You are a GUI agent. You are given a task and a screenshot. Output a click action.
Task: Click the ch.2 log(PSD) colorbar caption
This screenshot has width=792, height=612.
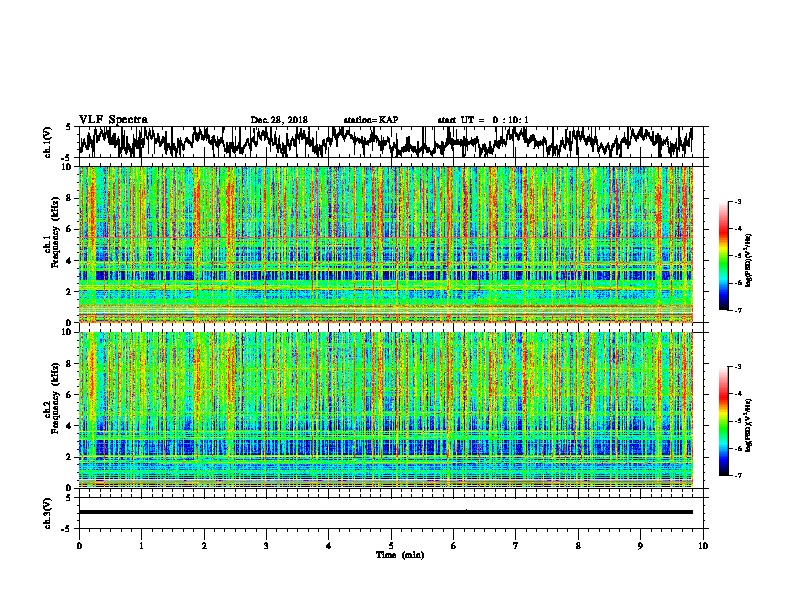(x=749, y=426)
